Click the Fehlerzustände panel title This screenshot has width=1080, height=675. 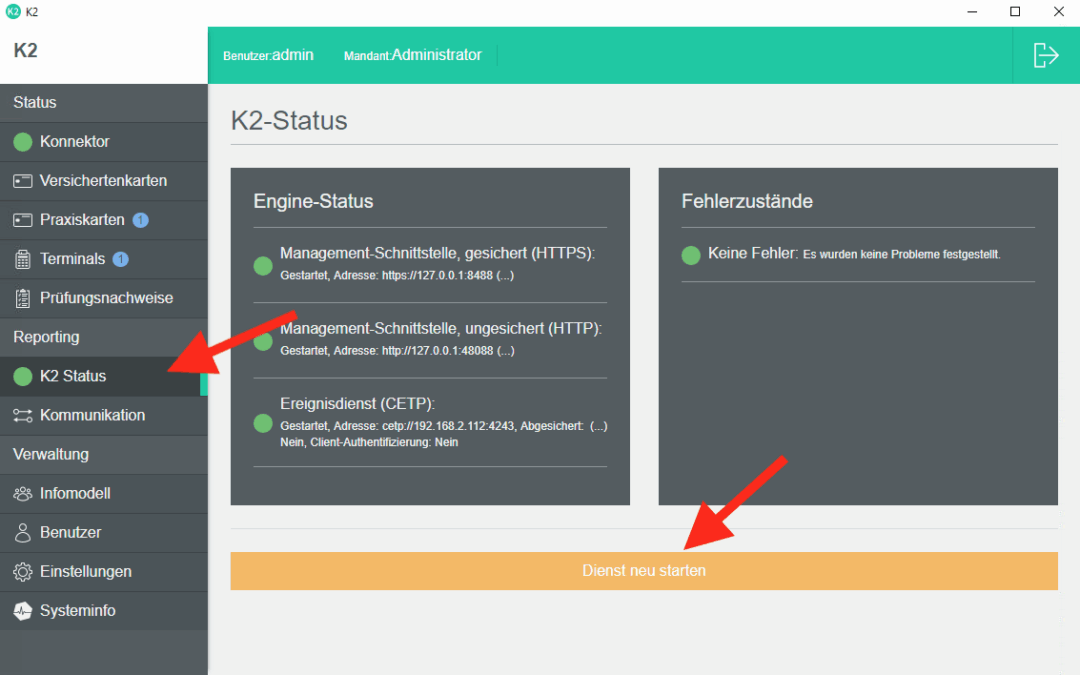747,201
